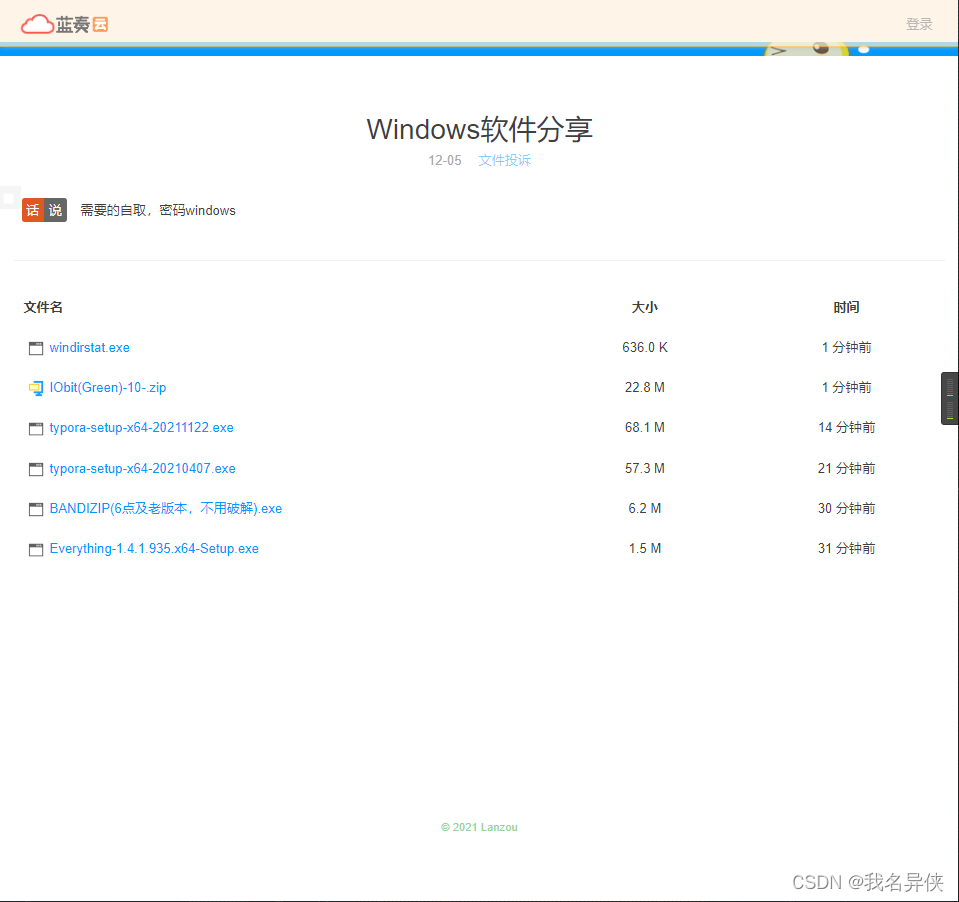The height and width of the screenshot is (902, 959).
Task: Click the 22.8 M size value
Action: pyautogui.click(x=645, y=387)
